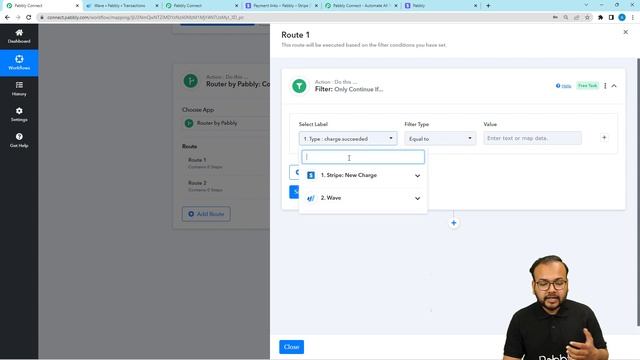The width and height of the screenshot is (640, 360).
Task: Collapse the Filter step with the chevron
Action: point(614,86)
